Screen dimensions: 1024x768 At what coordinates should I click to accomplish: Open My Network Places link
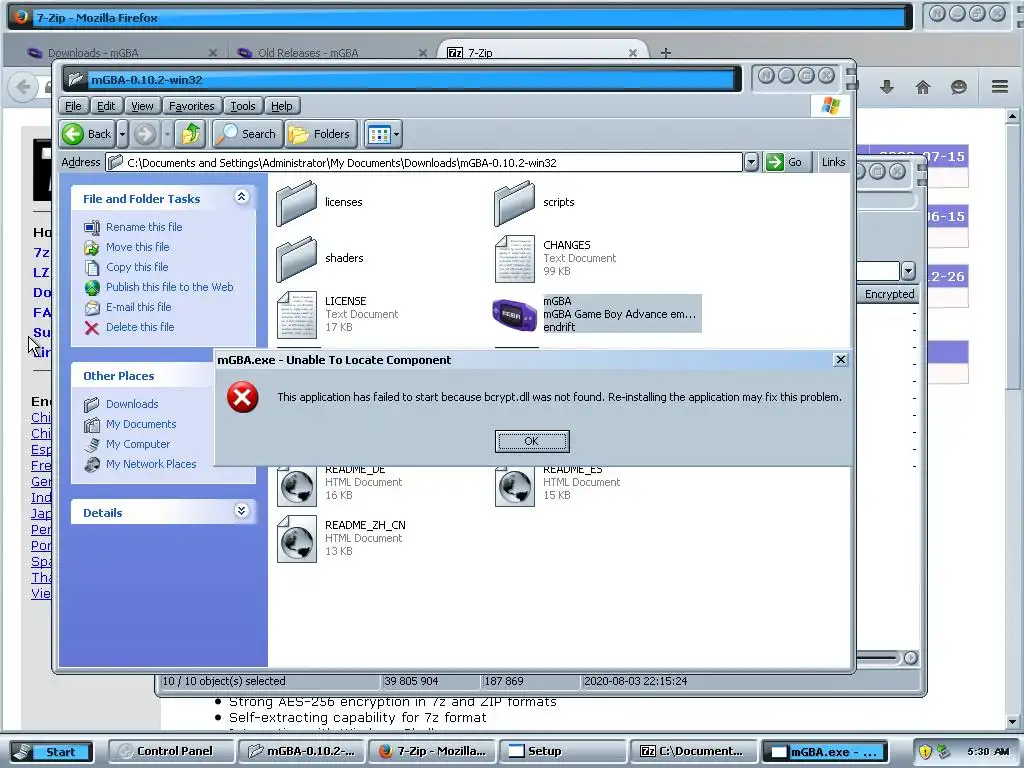[x=151, y=464]
